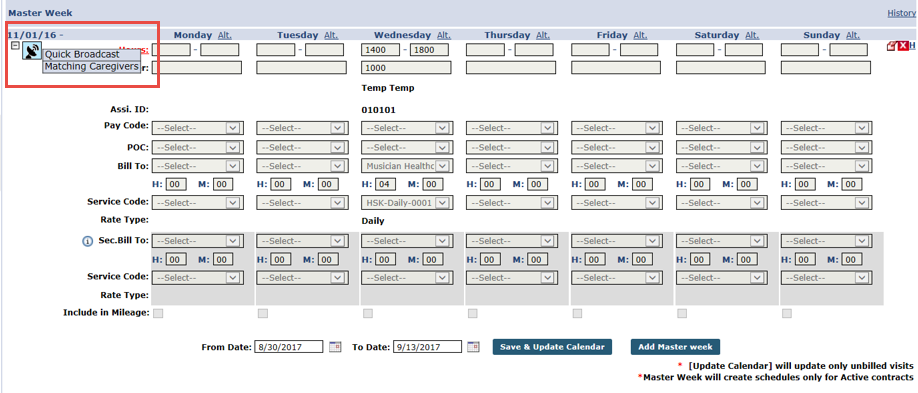Collapse the 11/01/16 master week row
The image size is (918, 393).
click(16, 46)
